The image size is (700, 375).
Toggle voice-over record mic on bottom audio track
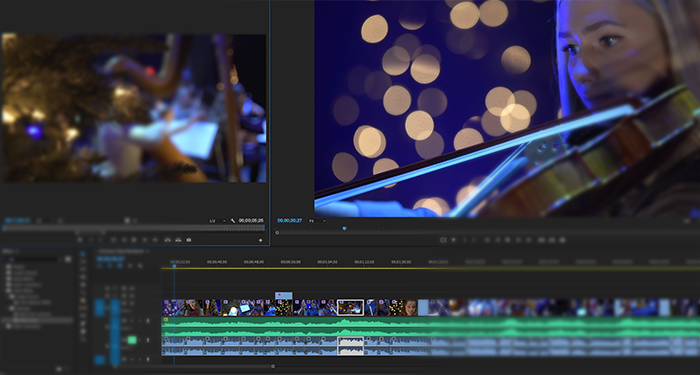click(148, 359)
